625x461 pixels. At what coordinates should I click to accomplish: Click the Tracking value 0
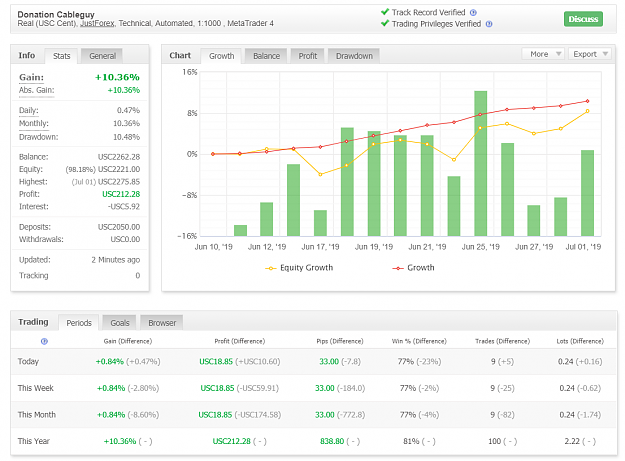[138, 276]
